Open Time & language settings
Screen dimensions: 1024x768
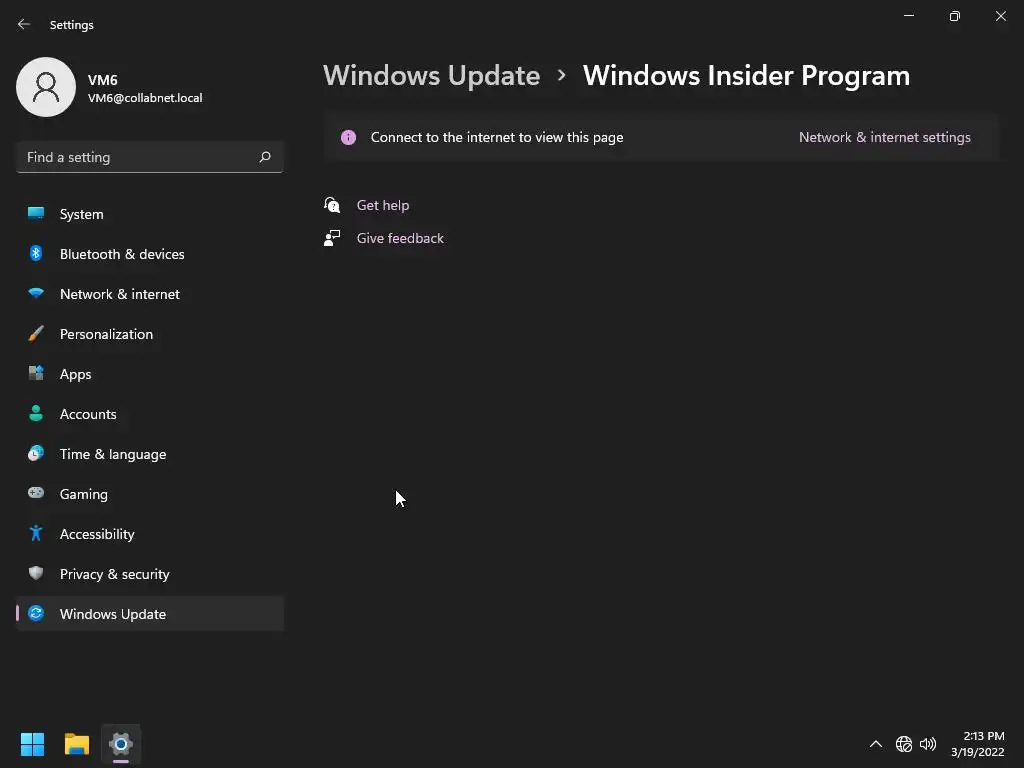tap(150, 454)
